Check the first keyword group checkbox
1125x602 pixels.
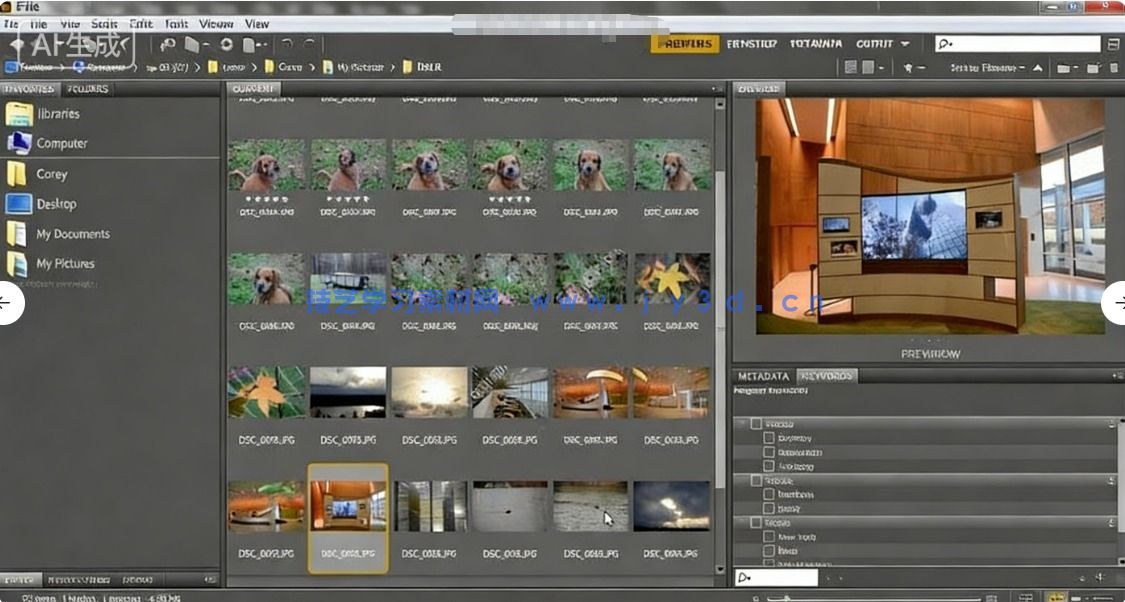coord(755,424)
